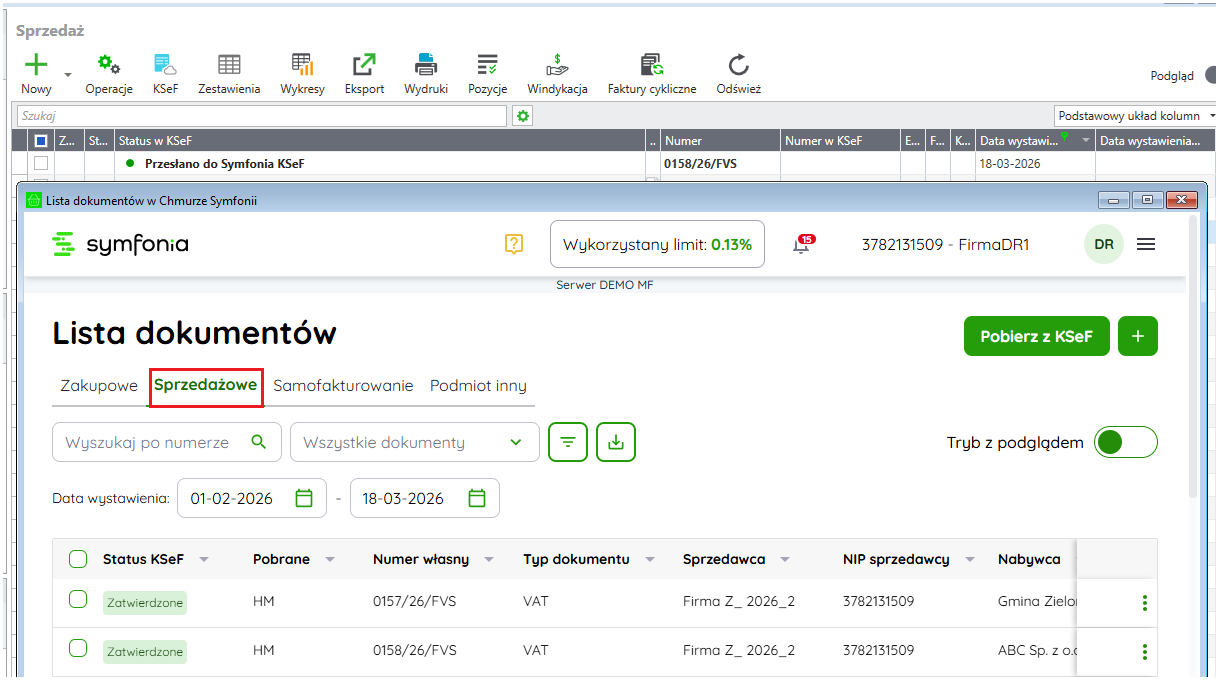Click the Wyszukaj po numerze search field
1216x690 pixels.
(x=155, y=442)
